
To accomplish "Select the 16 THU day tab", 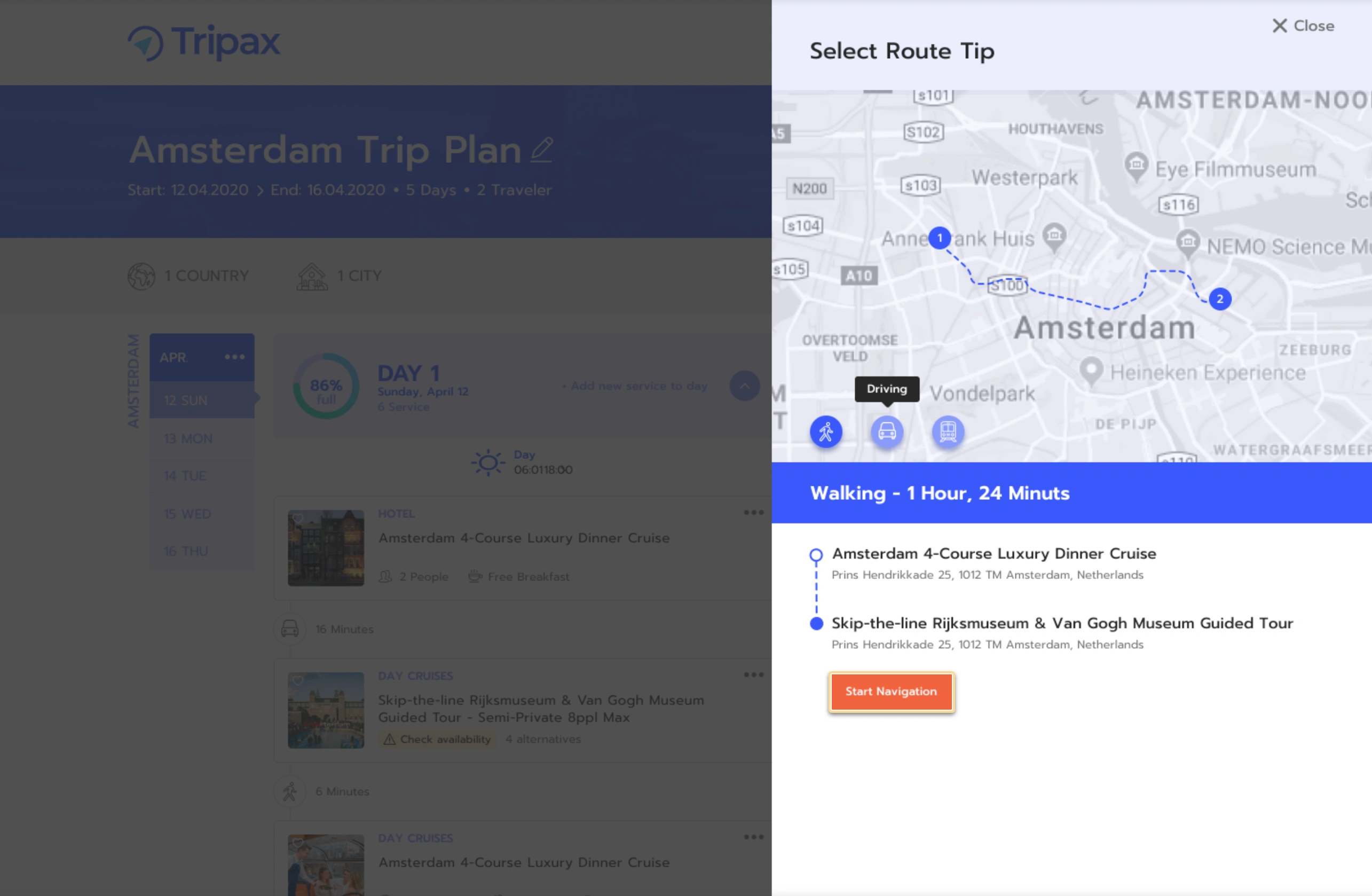I will 202,551.
